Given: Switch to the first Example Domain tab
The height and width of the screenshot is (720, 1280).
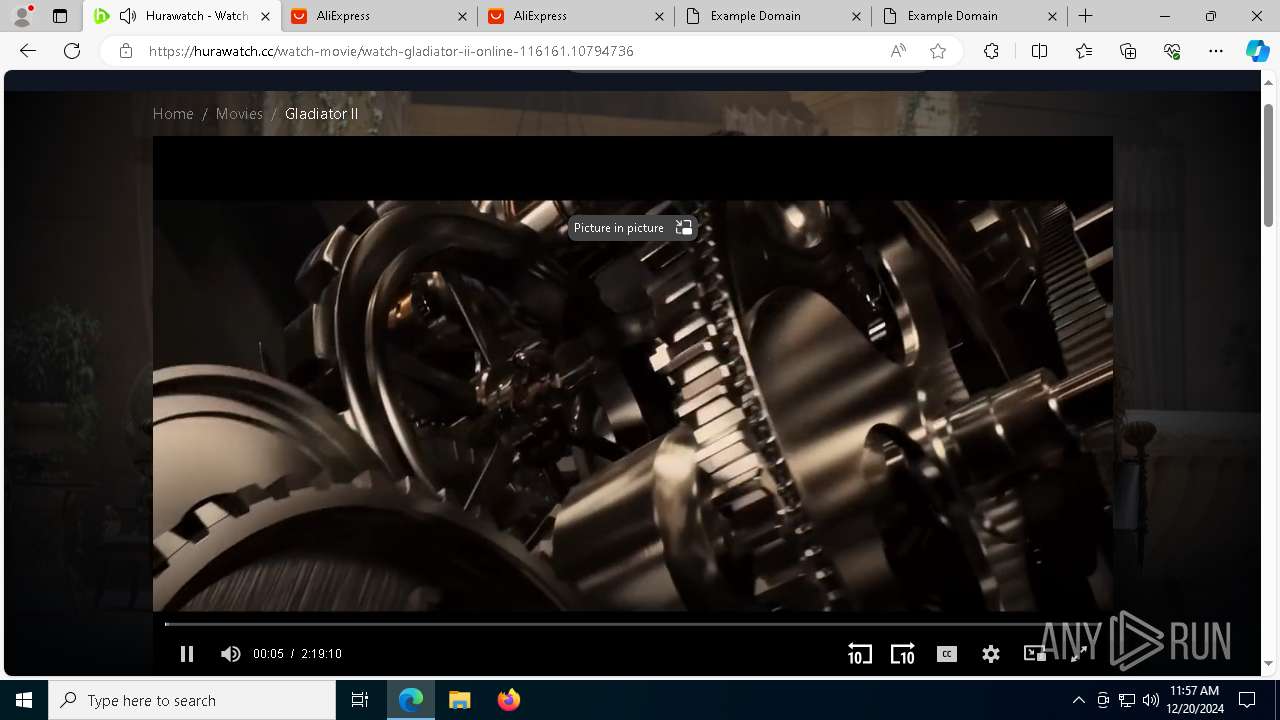Looking at the screenshot, I should (x=772, y=16).
